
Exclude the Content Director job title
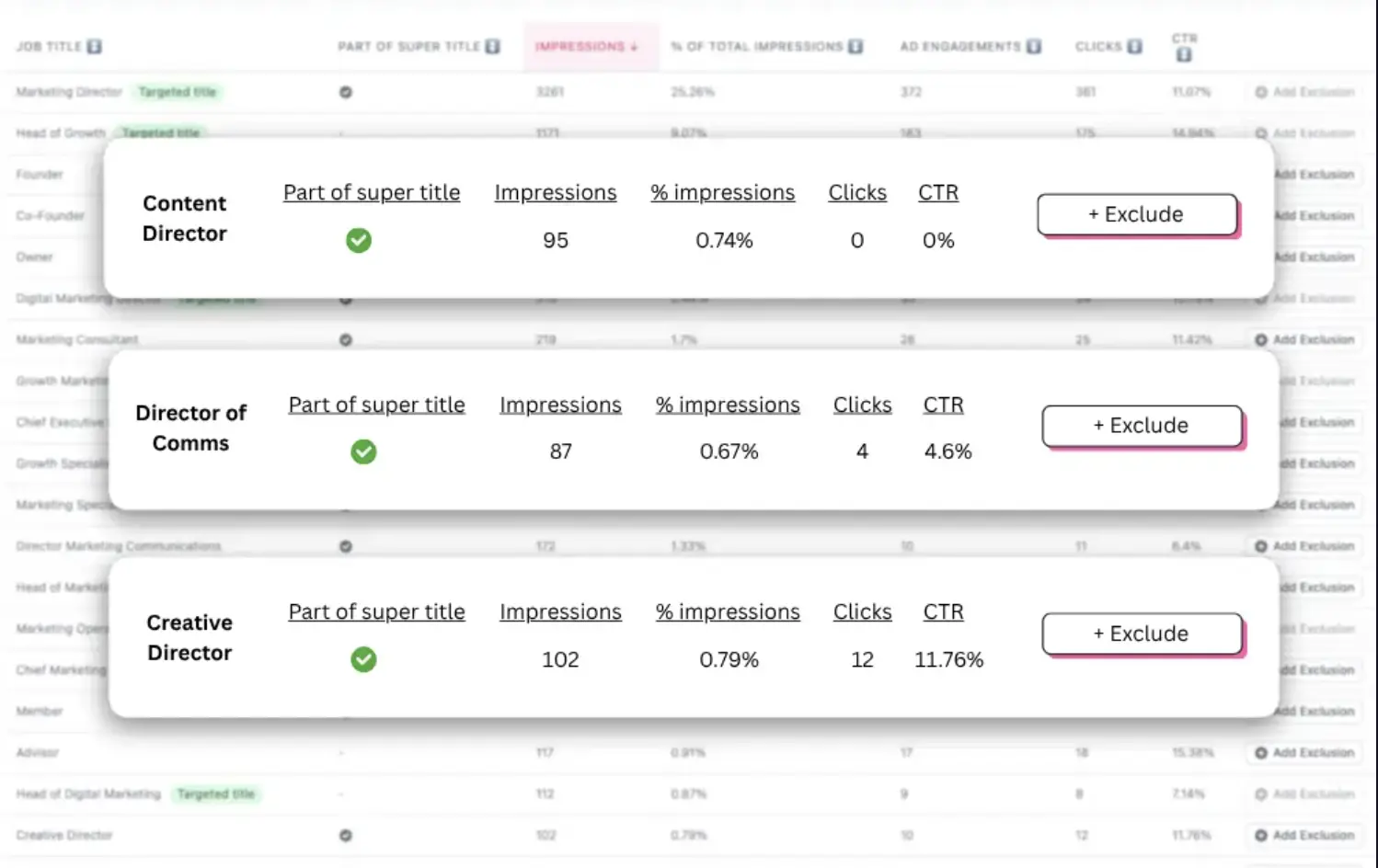click(x=1137, y=214)
